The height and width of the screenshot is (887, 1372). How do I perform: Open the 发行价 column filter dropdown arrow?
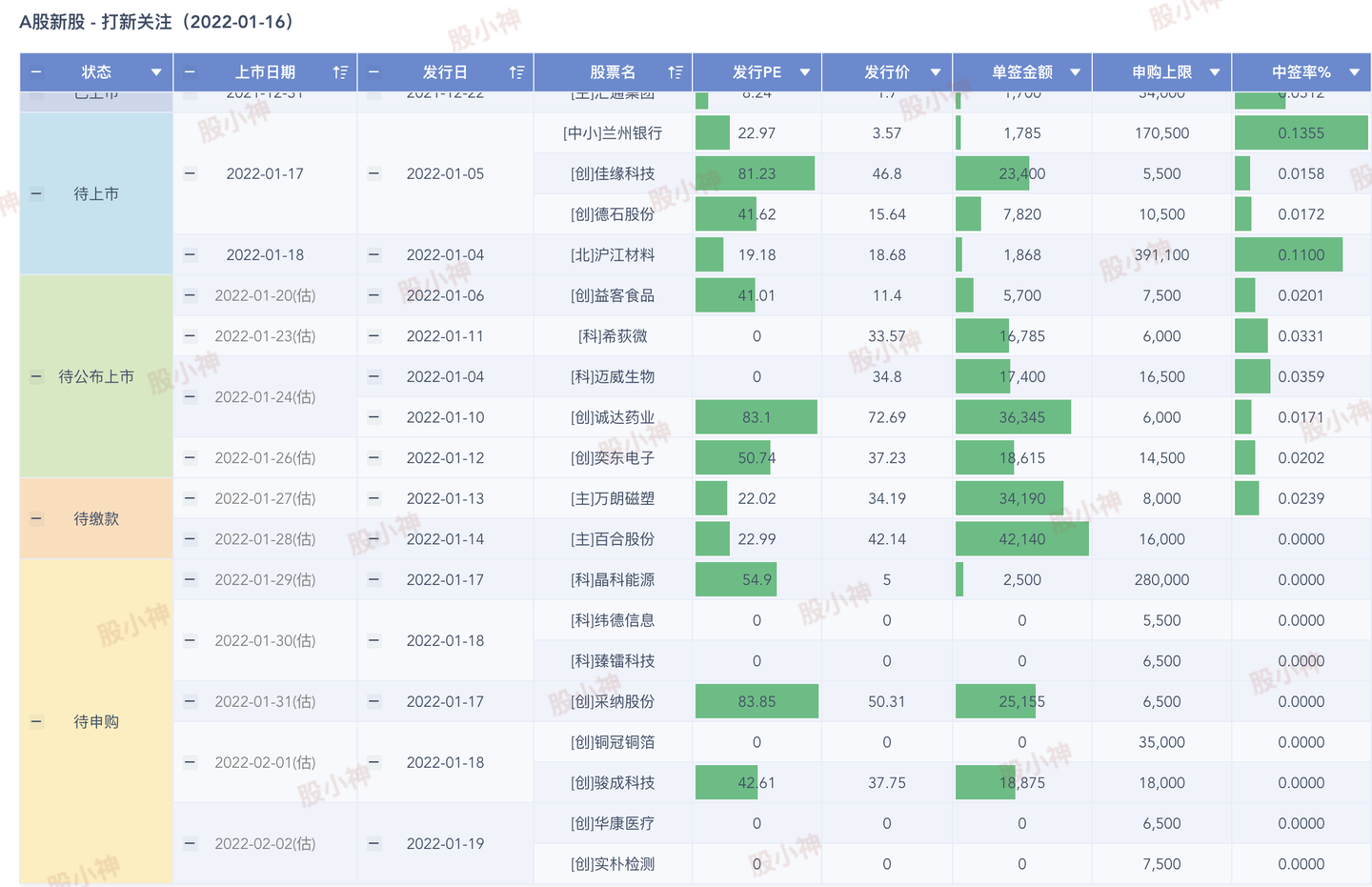[936, 72]
